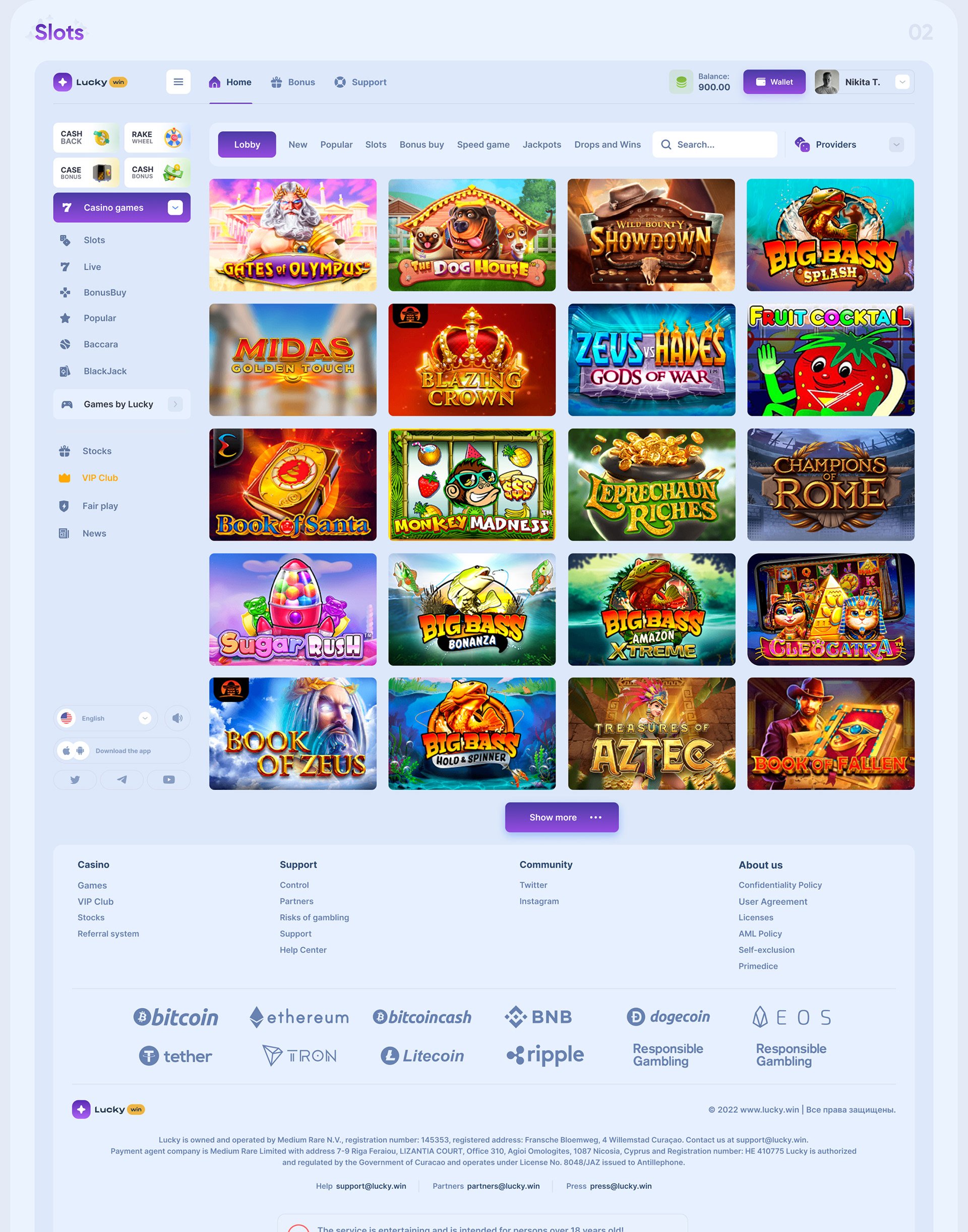Open the YouTube social icon

169,780
